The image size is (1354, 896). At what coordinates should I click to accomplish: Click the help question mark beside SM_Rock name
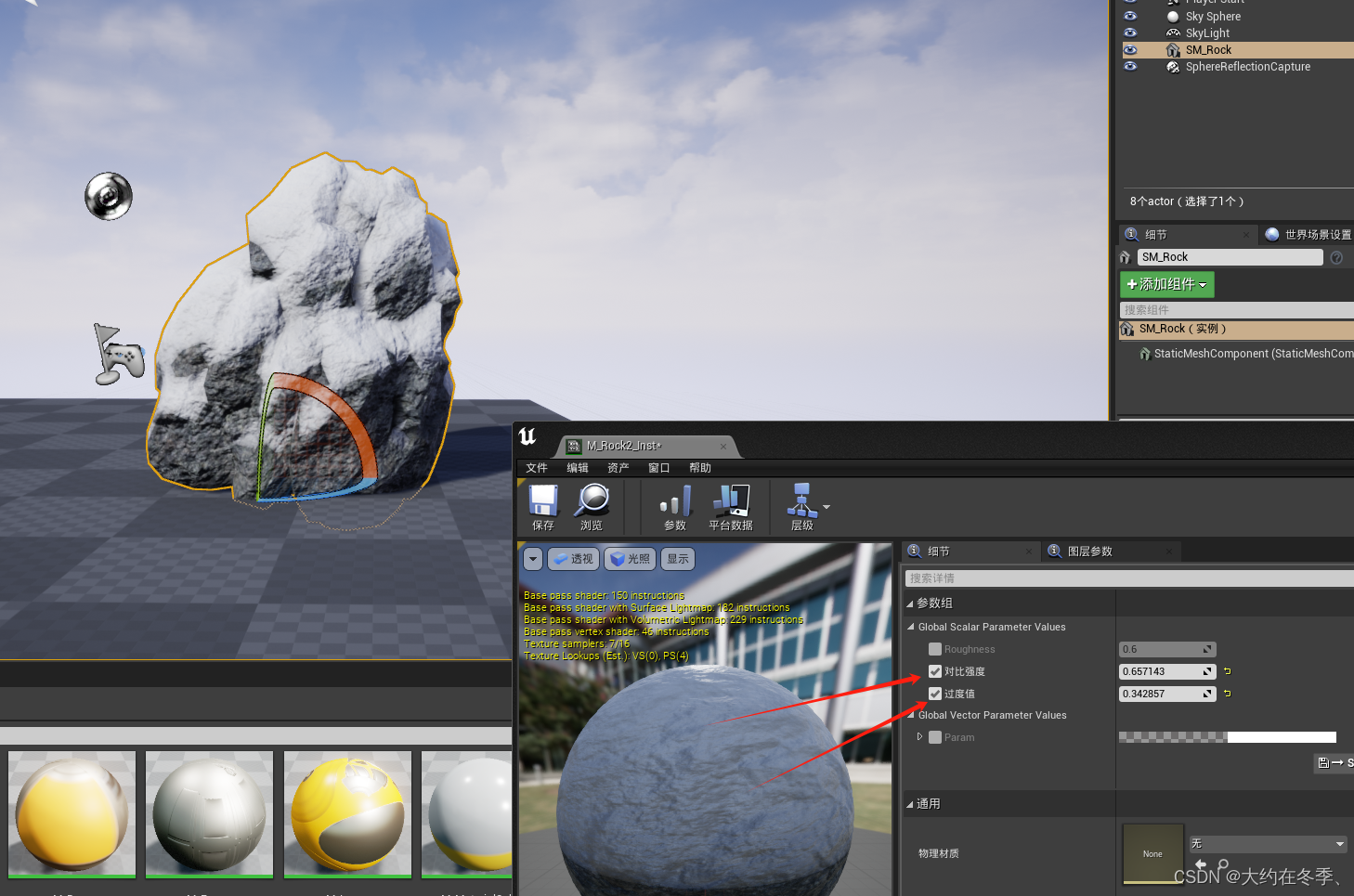[x=1336, y=257]
